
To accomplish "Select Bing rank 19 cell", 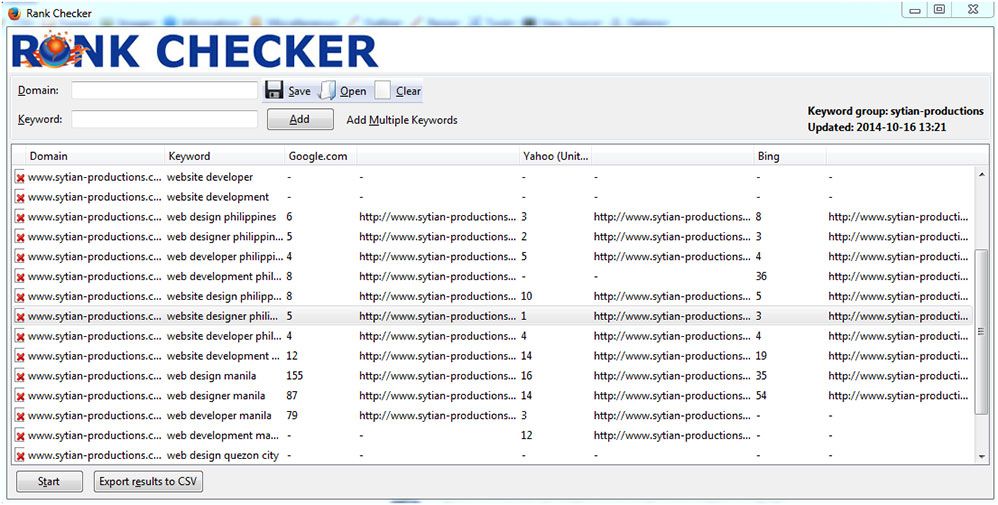I will [x=761, y=356].
